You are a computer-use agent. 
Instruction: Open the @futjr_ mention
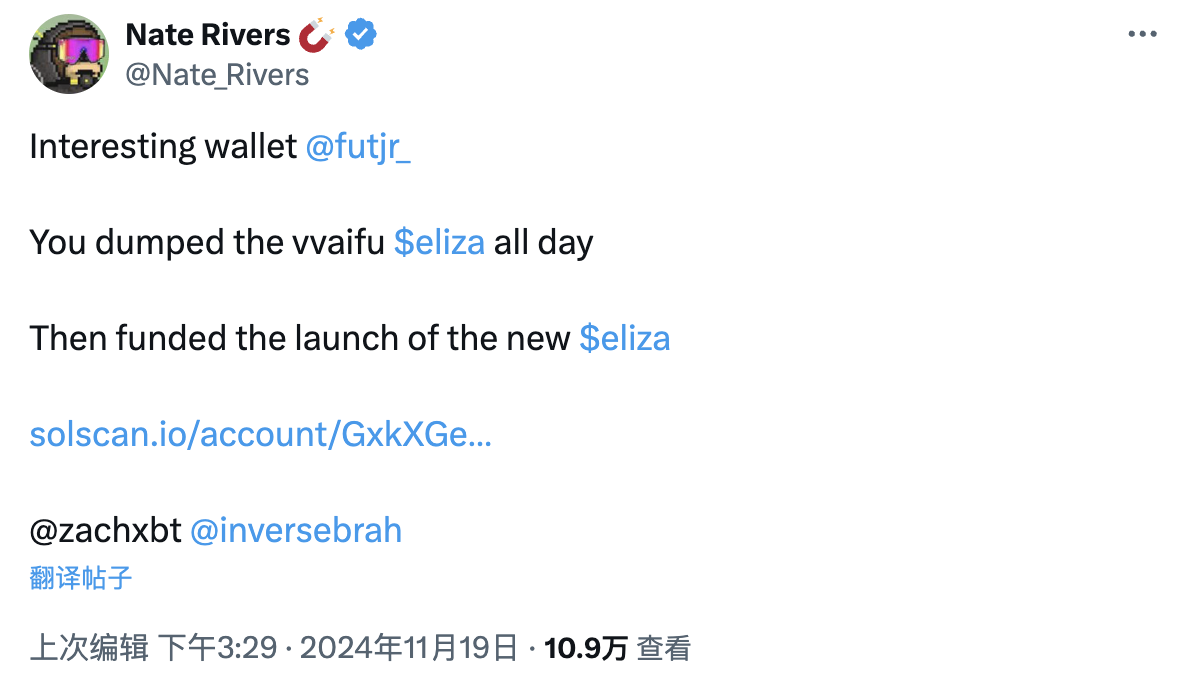click(358, 147)
